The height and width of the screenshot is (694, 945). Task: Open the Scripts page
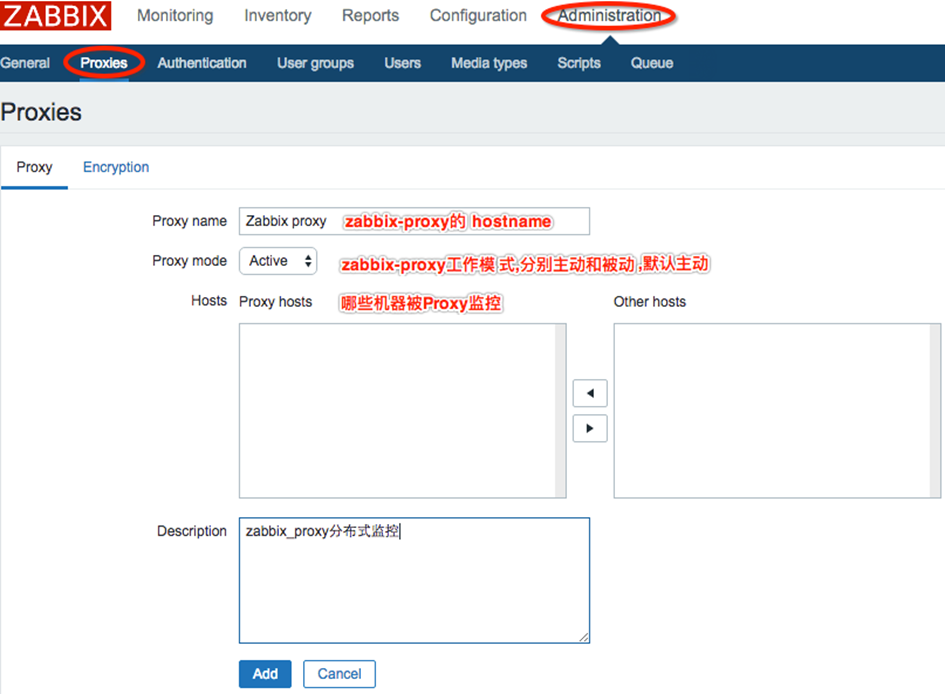click(579, 63)
